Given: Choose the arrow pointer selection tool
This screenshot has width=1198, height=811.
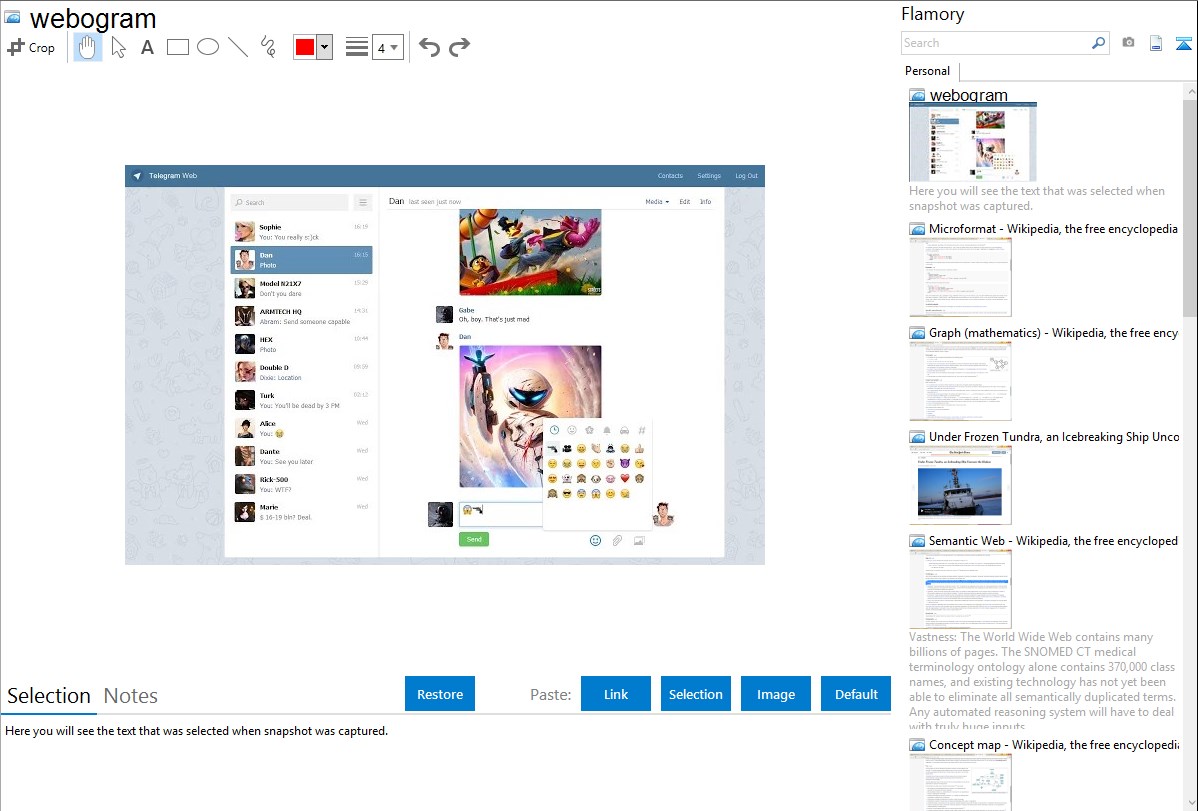Looking at the screenshot, I should pos(118,47).
